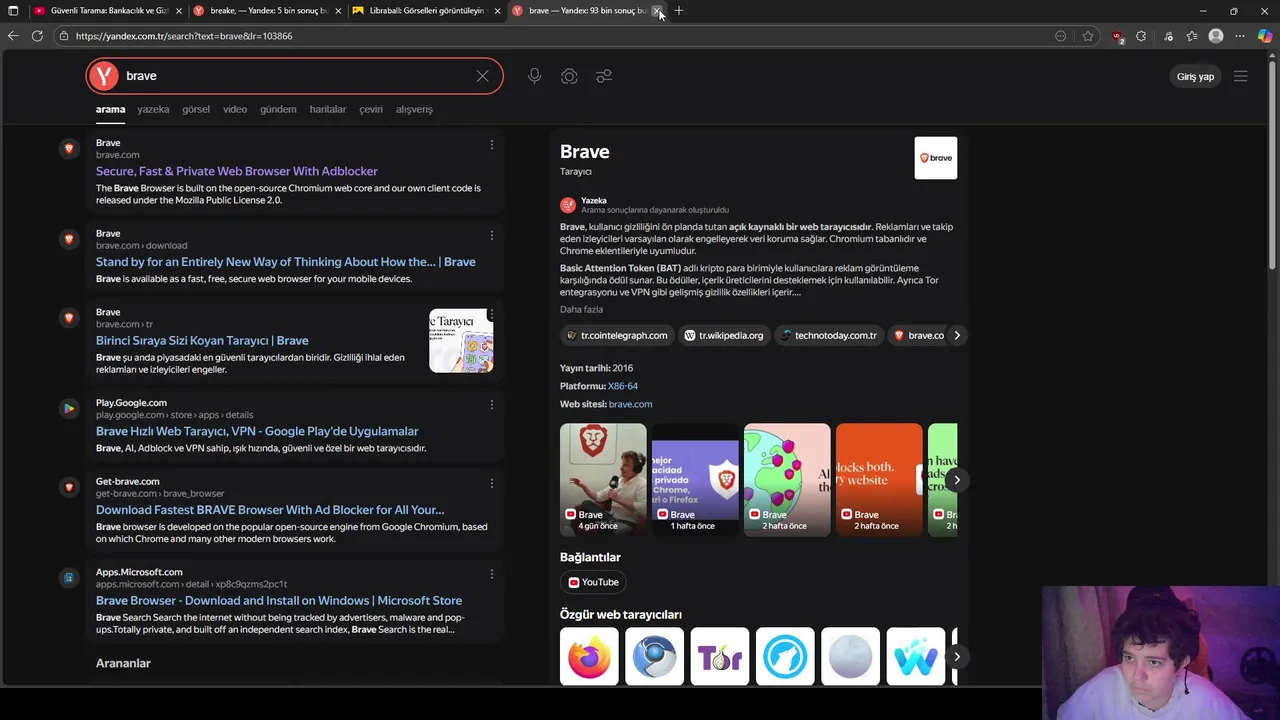Switch to video search tab

pos(235,109)
